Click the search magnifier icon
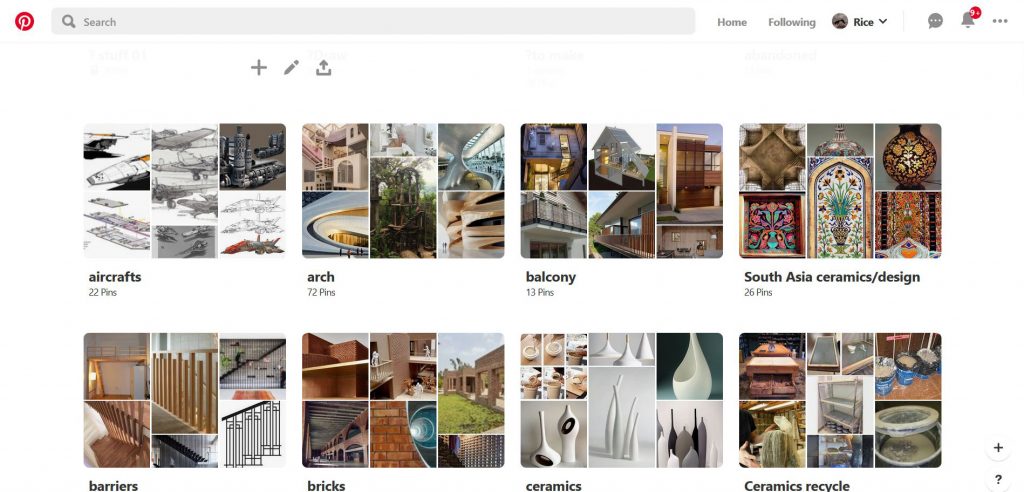The height and width of the screenshot is (492, 1024). tap(69, 22)
